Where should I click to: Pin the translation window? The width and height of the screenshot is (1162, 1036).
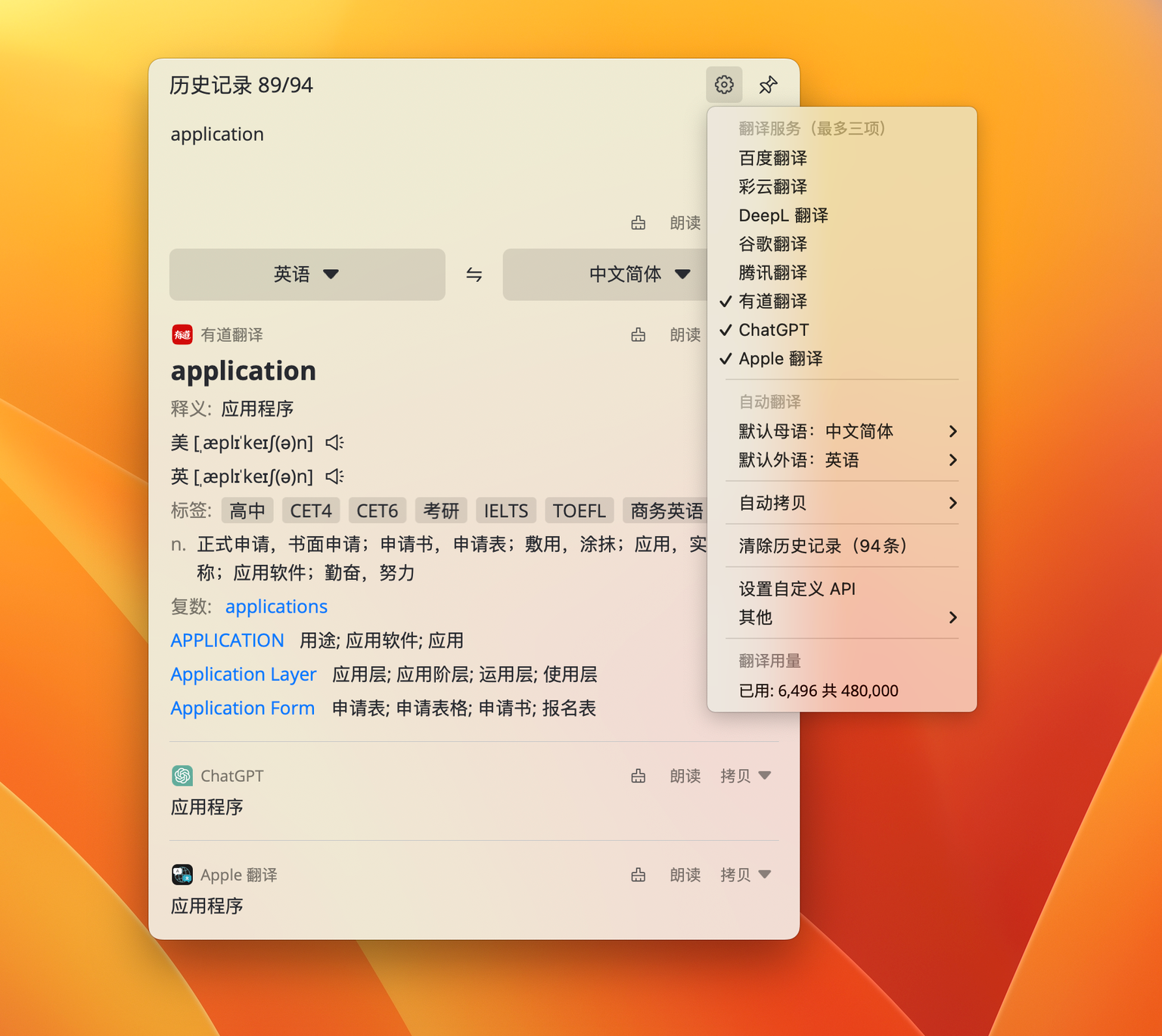click(769, 85)
